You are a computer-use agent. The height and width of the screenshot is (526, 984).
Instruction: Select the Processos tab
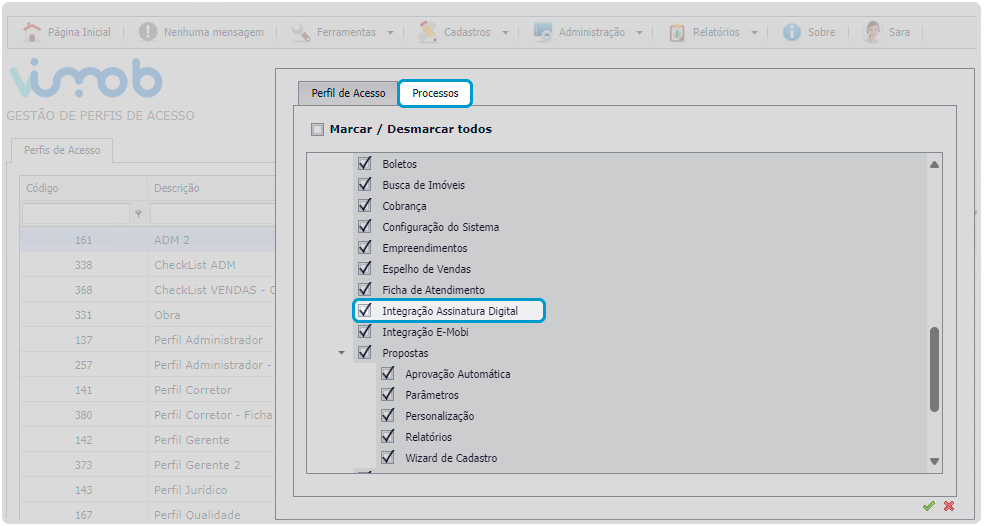tap(435, 93)
